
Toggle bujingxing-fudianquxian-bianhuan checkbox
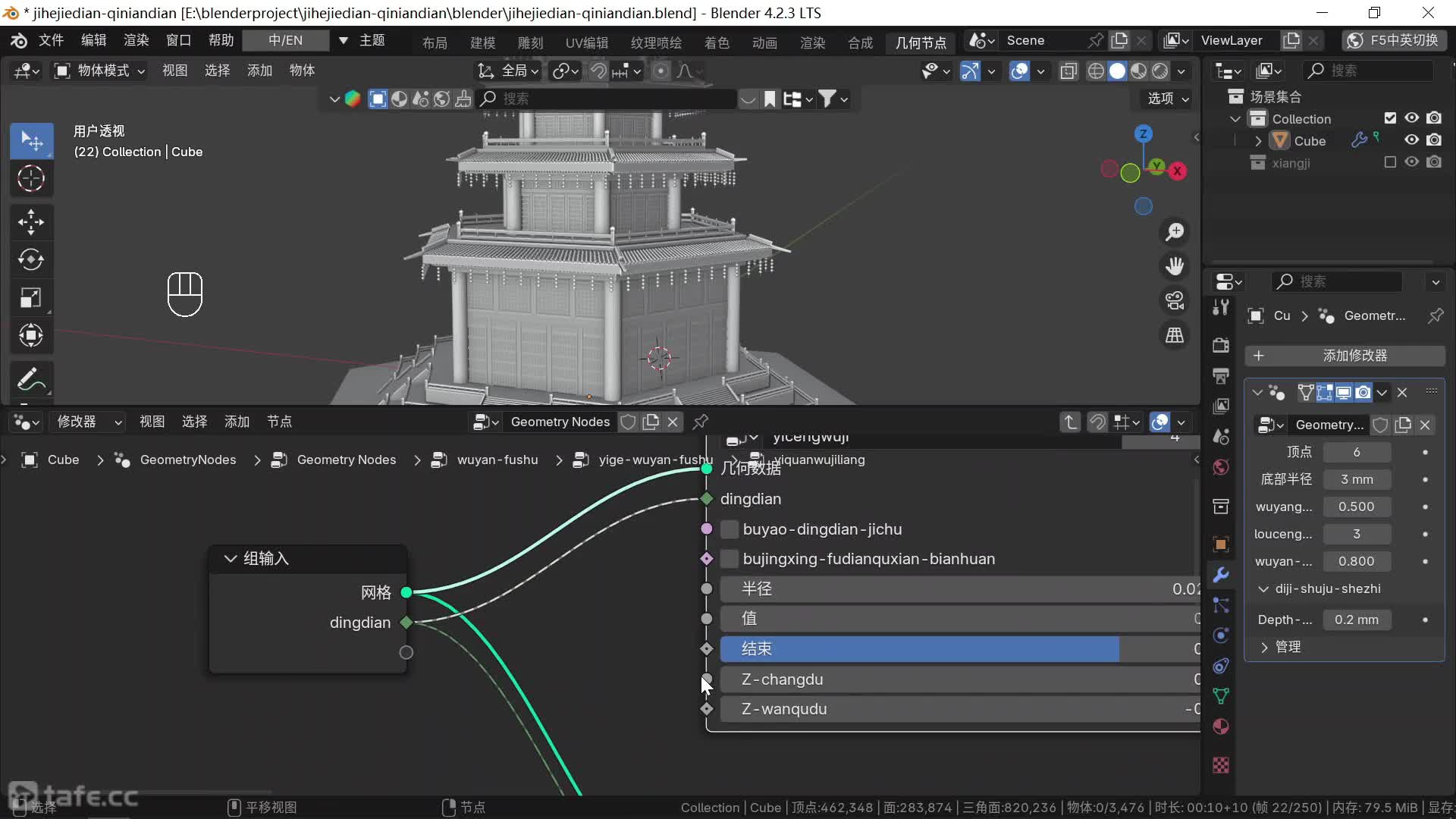coord(730,559)
